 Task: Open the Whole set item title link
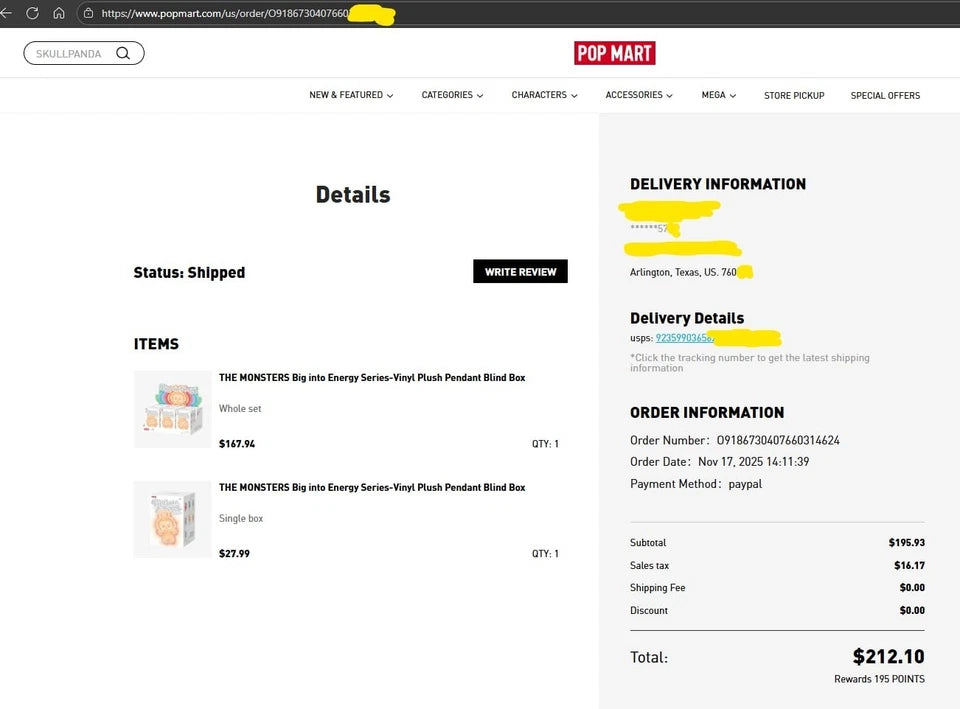coord(372,378)
